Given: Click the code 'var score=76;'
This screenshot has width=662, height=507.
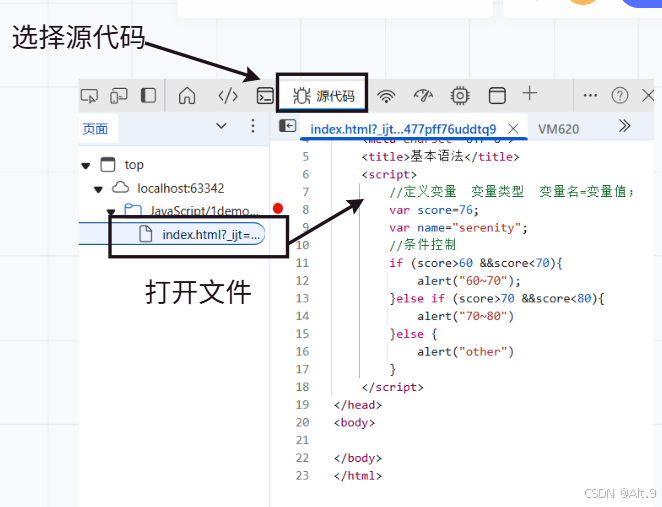Looking at the screenshot, I should pyautogui.click(x=434, y=210).
